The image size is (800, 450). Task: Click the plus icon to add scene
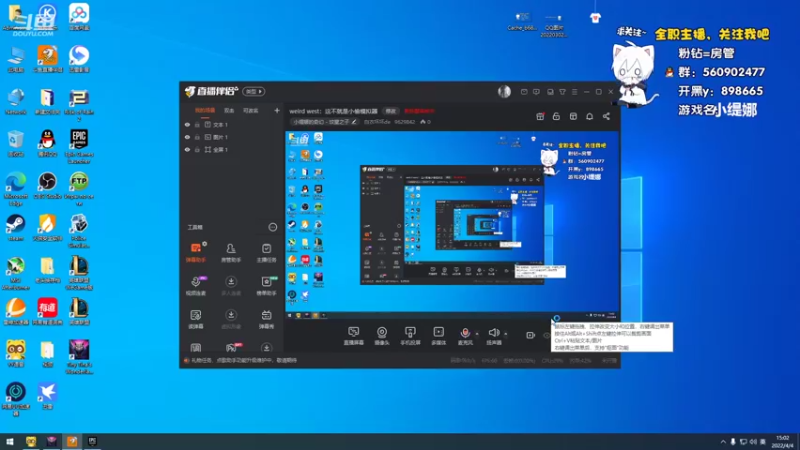[277, 110]
